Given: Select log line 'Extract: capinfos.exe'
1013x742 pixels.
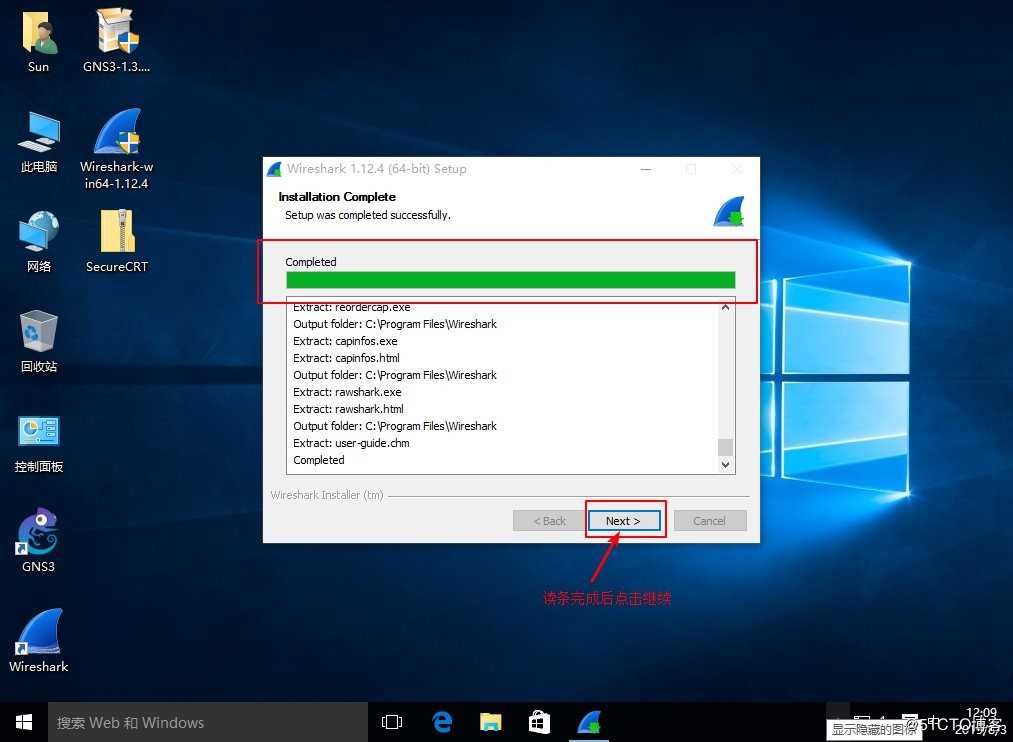Looking at the screenshot, I should (345, 341).
